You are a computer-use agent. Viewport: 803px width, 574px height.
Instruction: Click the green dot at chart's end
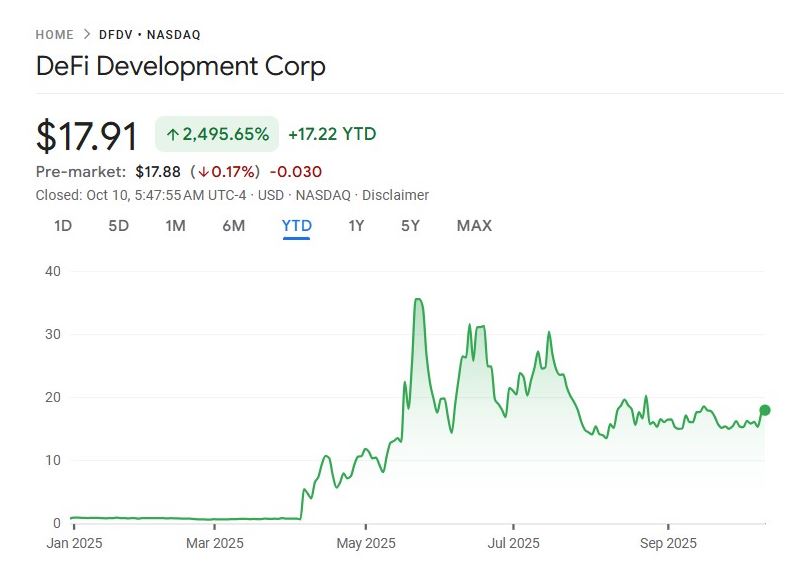[765, 410]
